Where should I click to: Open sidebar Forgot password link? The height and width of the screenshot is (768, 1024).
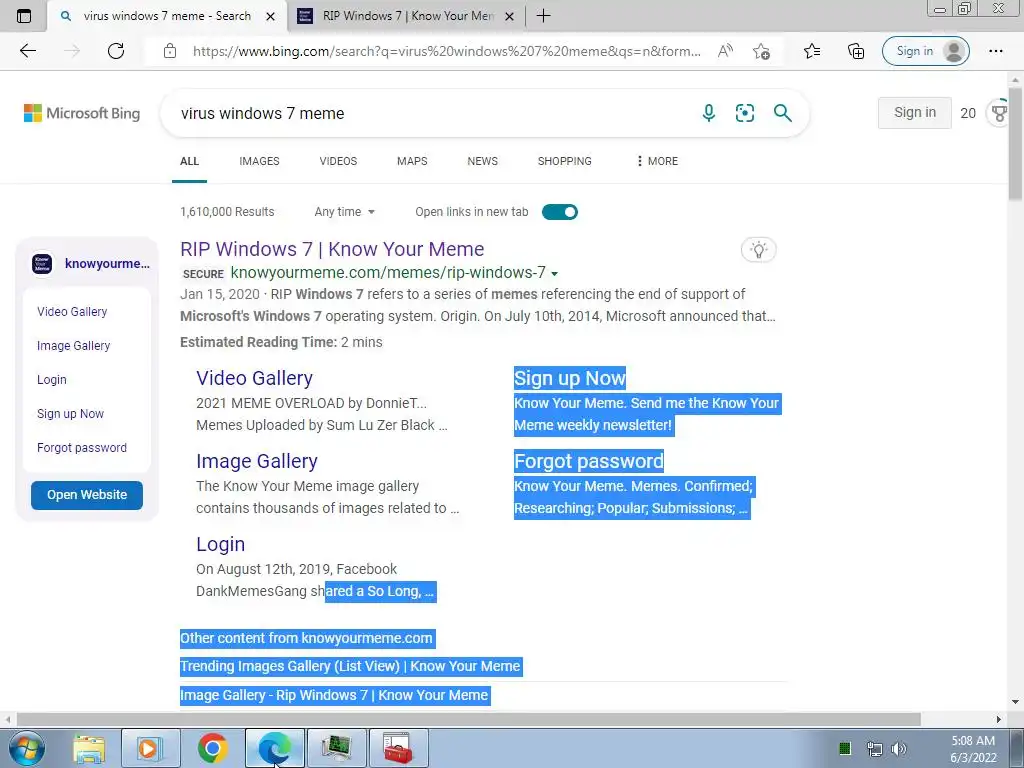pos(82,447)
